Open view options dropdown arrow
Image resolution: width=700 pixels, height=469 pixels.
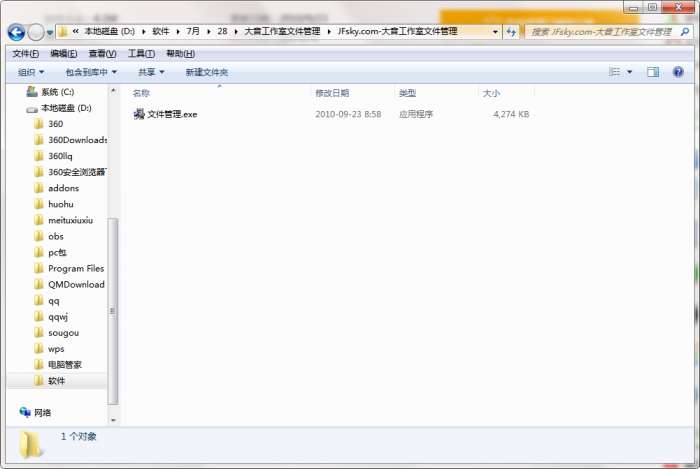[x=629, y=72]
